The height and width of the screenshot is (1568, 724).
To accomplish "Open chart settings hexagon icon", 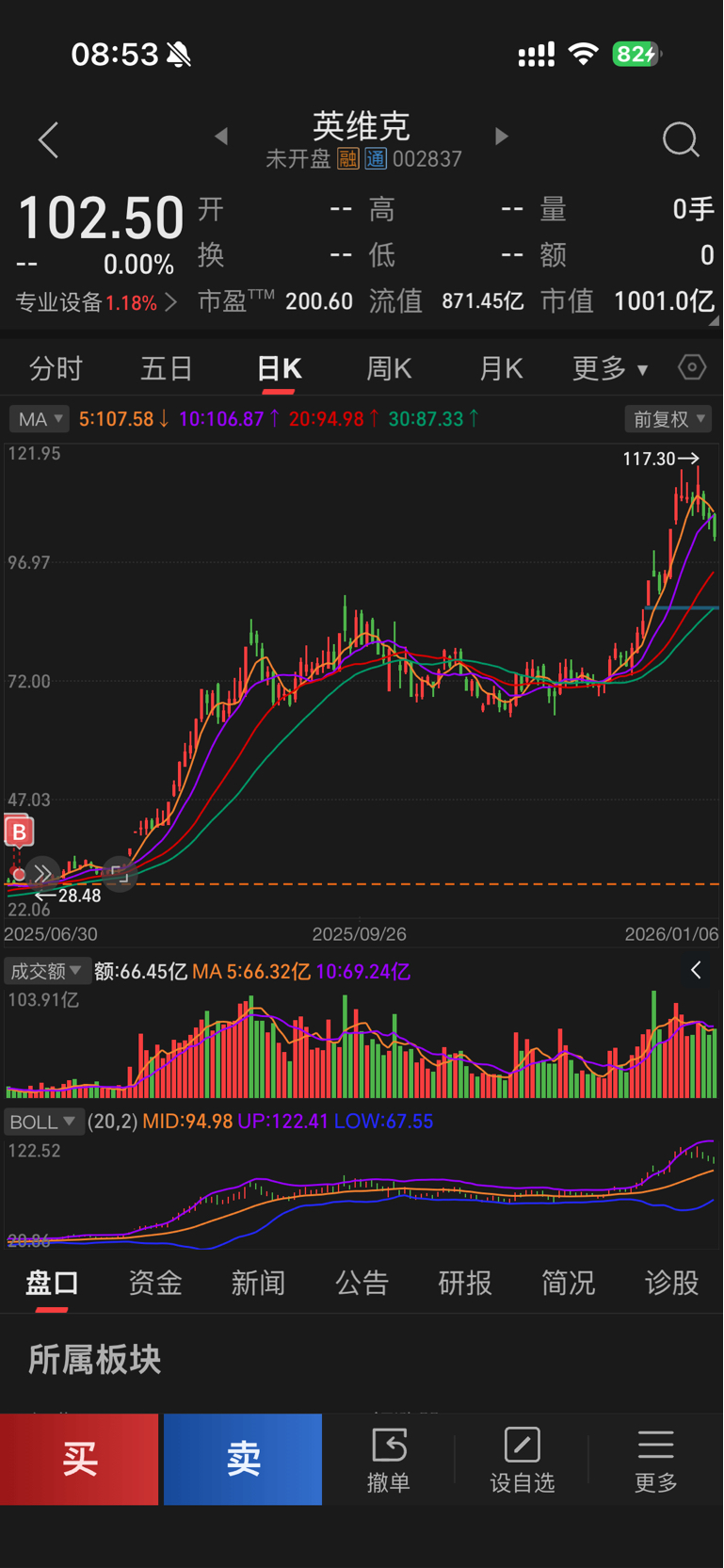I will 692,367.
